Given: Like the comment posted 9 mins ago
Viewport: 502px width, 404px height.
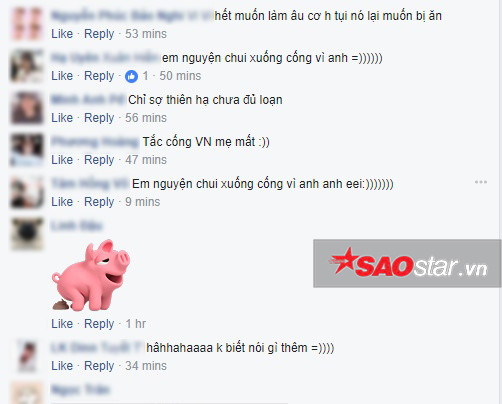Looking at the screenshot, I should pyautogui.click(x=62, y=202).
